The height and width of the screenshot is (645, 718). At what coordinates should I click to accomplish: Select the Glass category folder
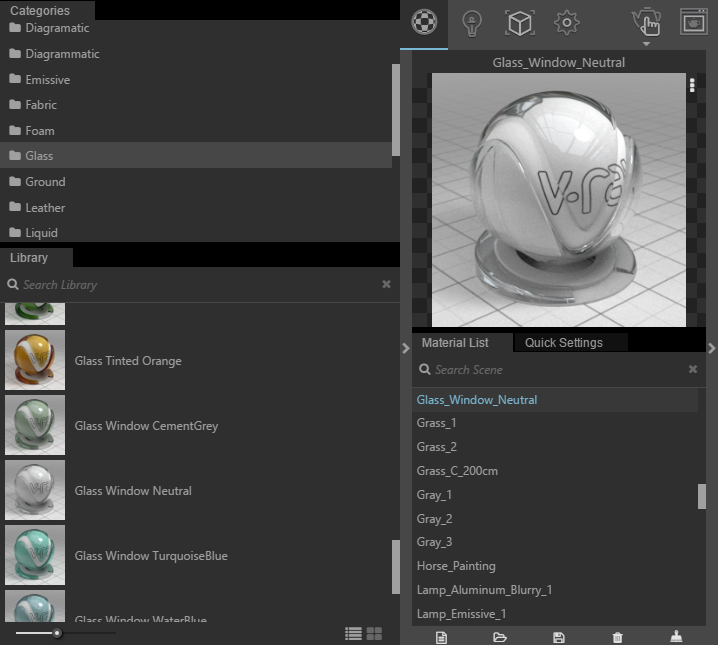pos(196,156)
